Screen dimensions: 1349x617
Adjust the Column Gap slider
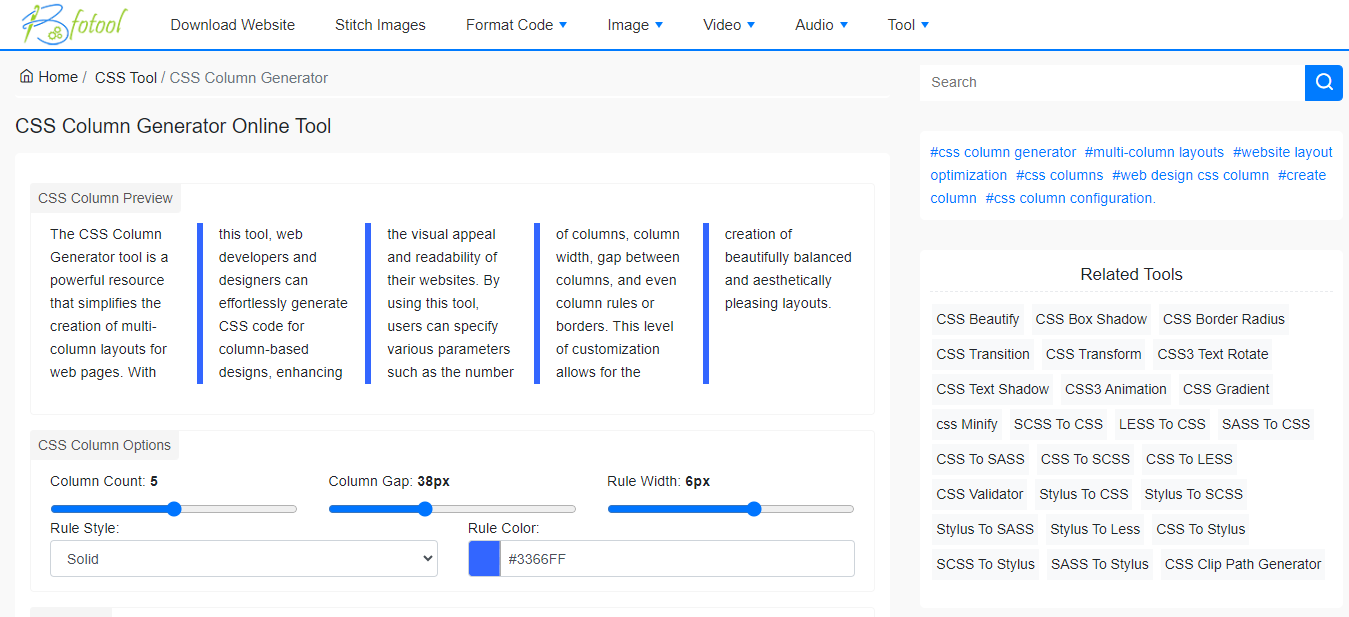[x=425, y=509]
